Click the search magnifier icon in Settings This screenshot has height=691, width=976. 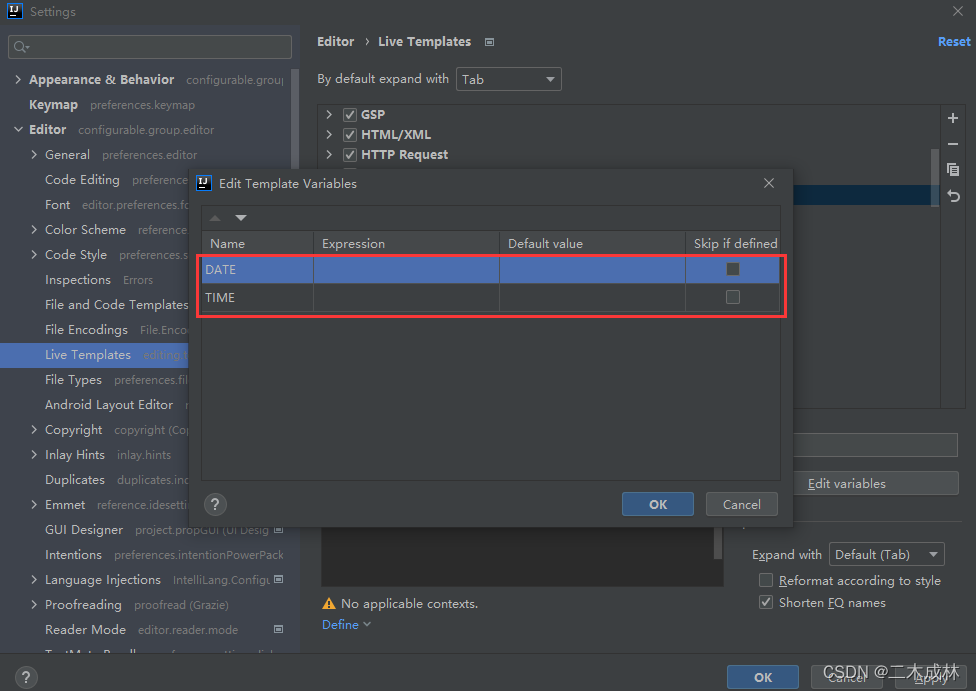click(x=21, y=47)
